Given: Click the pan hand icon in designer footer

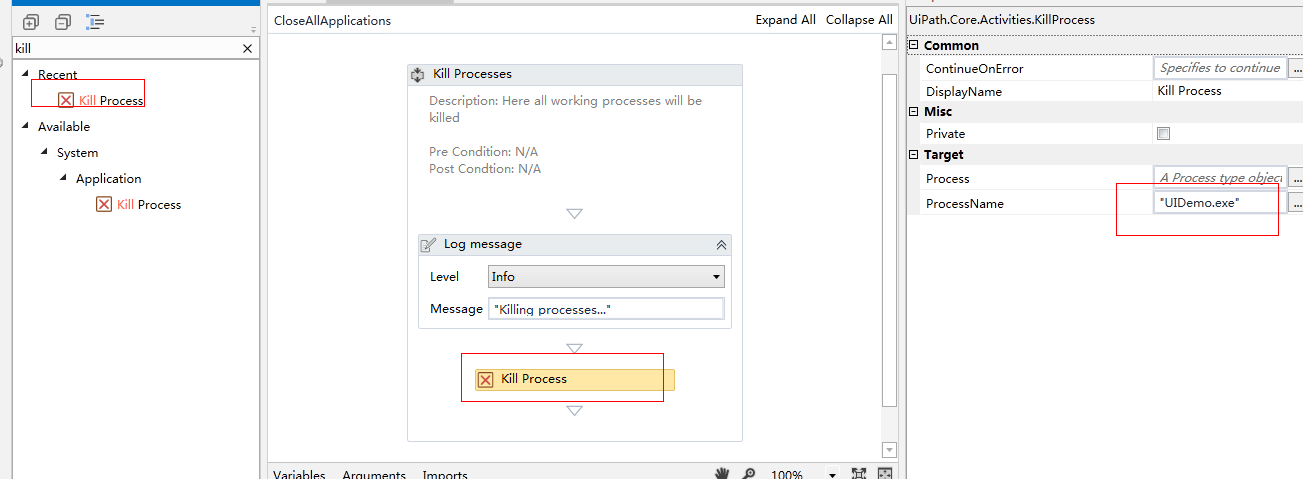Looking at the screenshot, I should click(723, 474).
